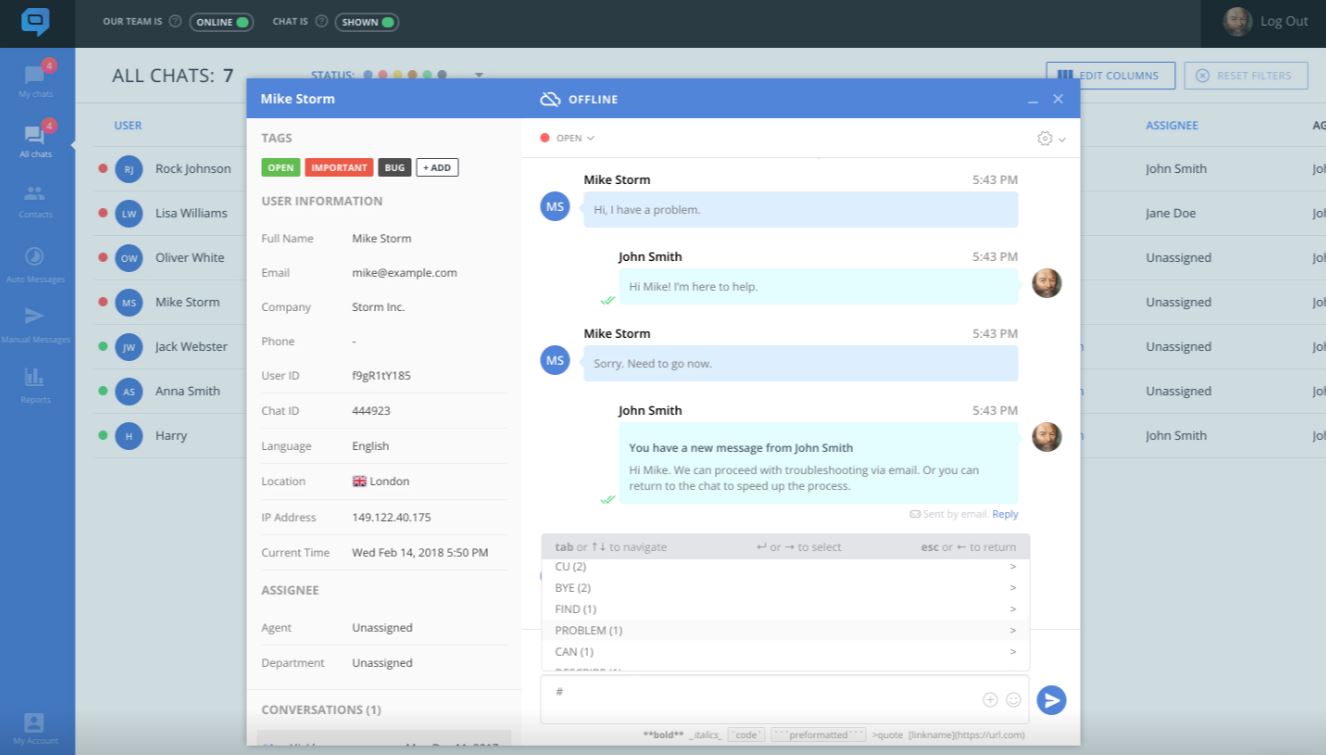The width and height of the screenshot is (1326, 755).
Task: Expand the PROBLEM (1) canned response group
Action: (x=785, y=630)
